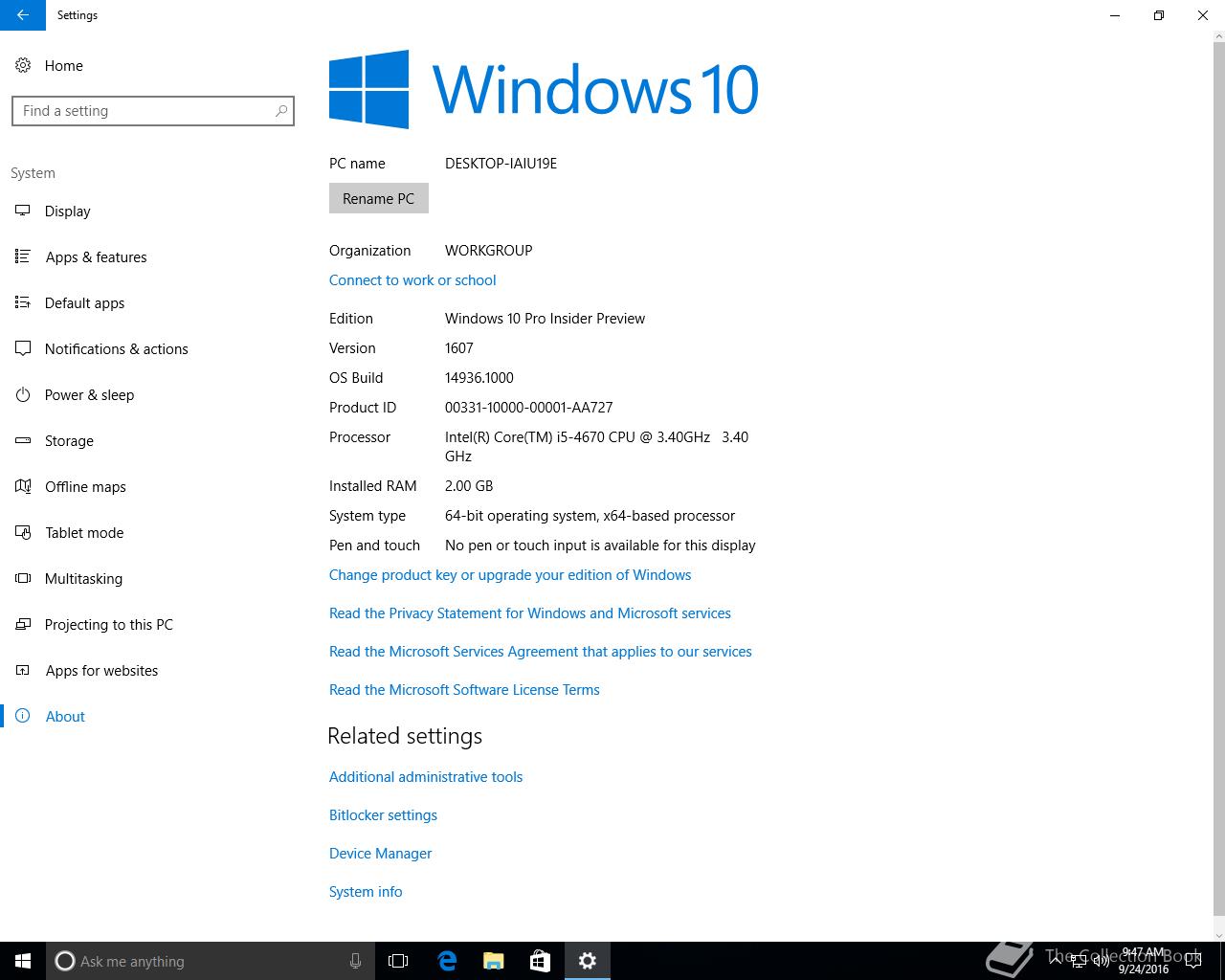This screenshot has width=1225, height=980.
Task: Open Additional administrative tools link
Action: [x=426, y=777]
